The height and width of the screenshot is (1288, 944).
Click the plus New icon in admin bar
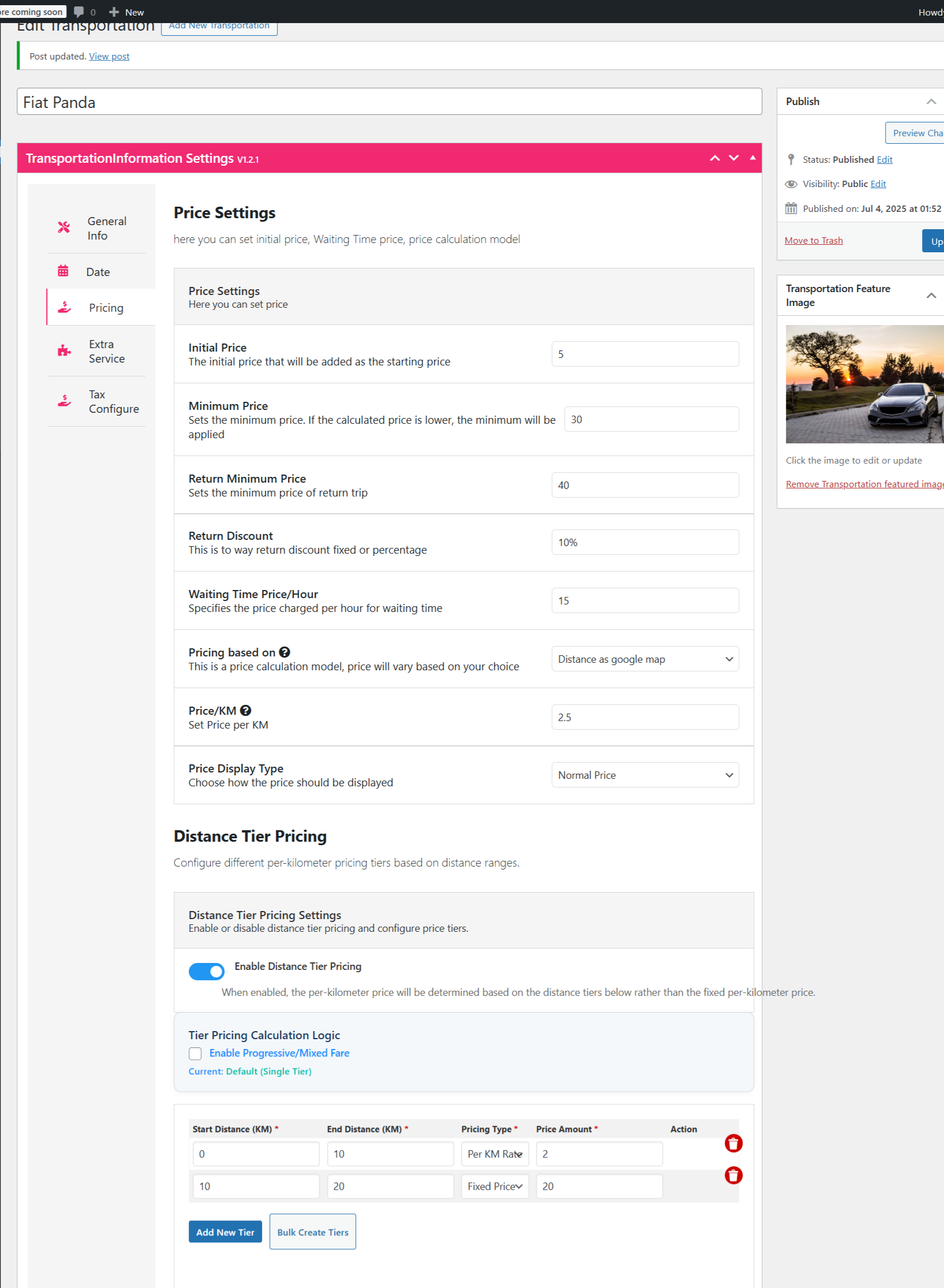point(114,12)
